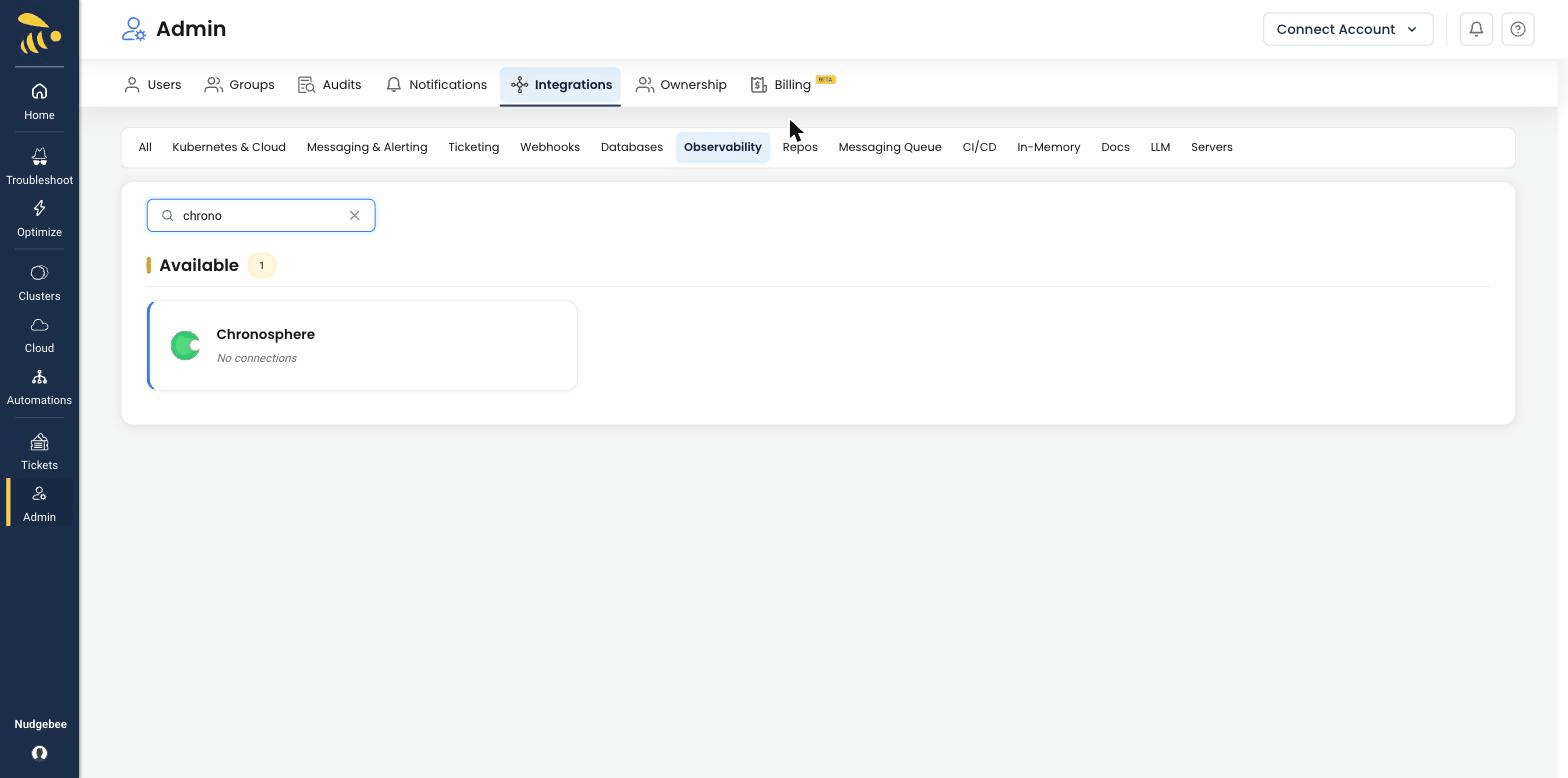Focus the integration search field

click(261, 215)
